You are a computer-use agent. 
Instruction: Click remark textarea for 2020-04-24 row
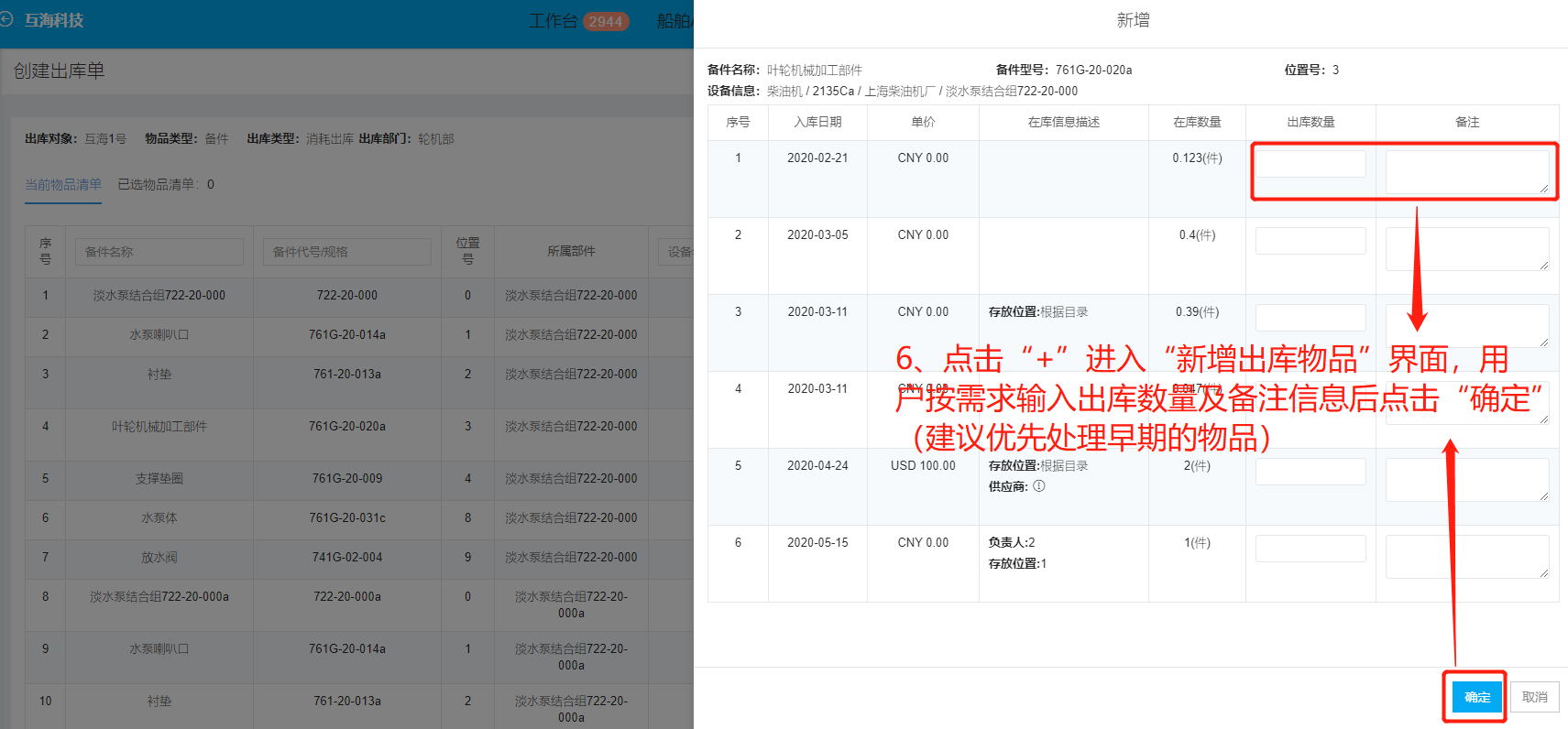pos(1467,480)
